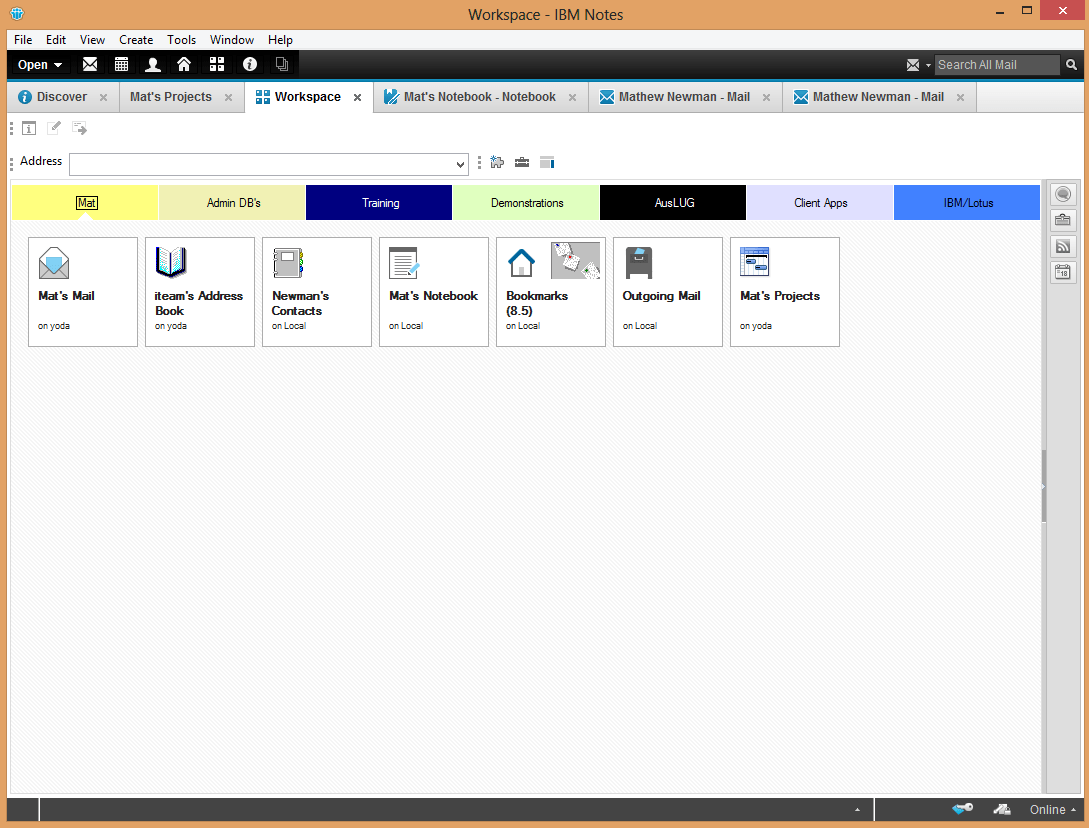The height and width of the screenshot is (828, 1089).
Task: Open the Mat's Mail database icon
Action: (83, 285)
